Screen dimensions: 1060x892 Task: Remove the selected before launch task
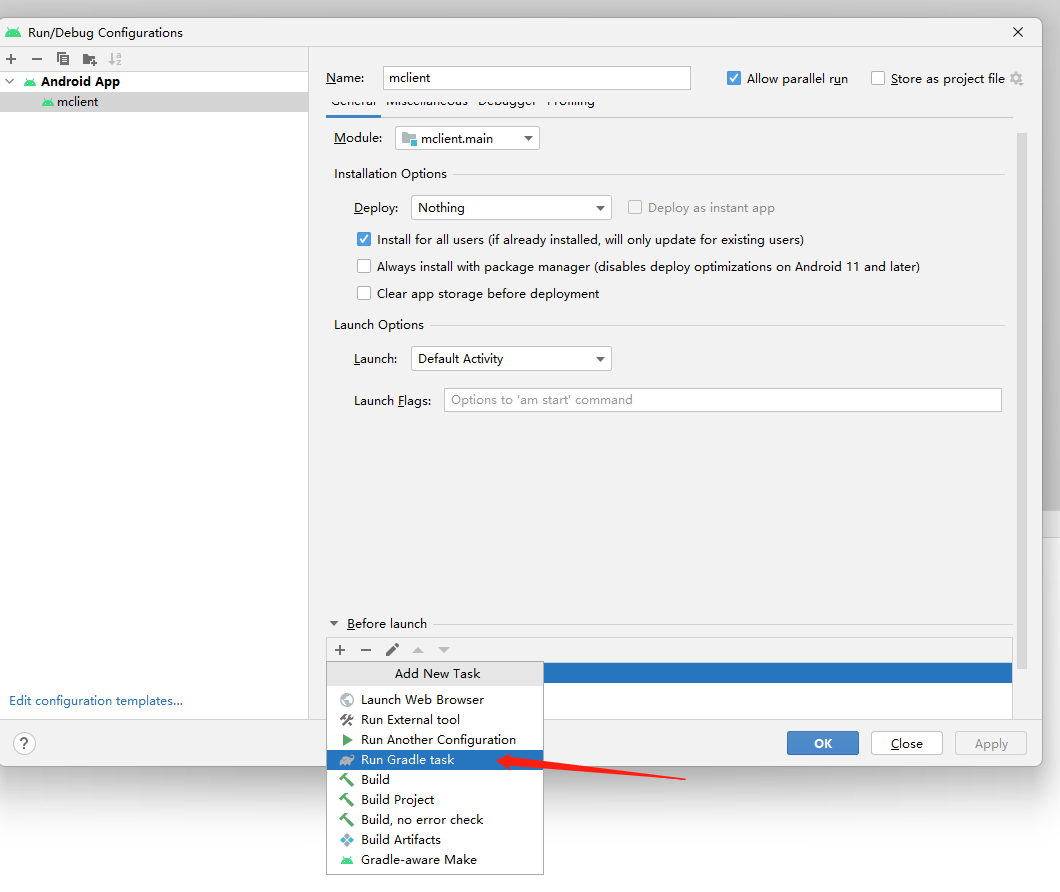366,650
